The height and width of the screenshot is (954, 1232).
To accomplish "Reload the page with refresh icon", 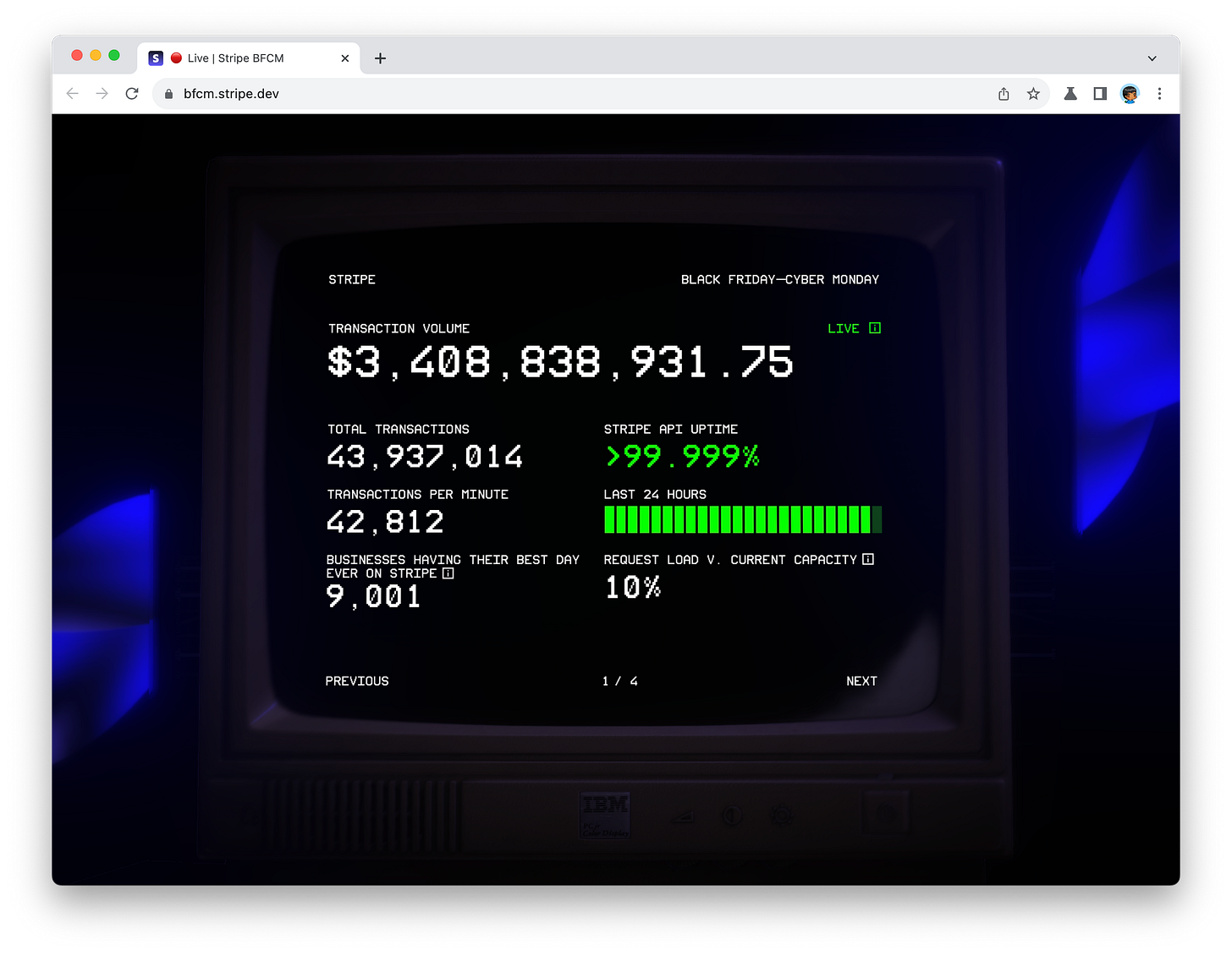I will [132, 94].
